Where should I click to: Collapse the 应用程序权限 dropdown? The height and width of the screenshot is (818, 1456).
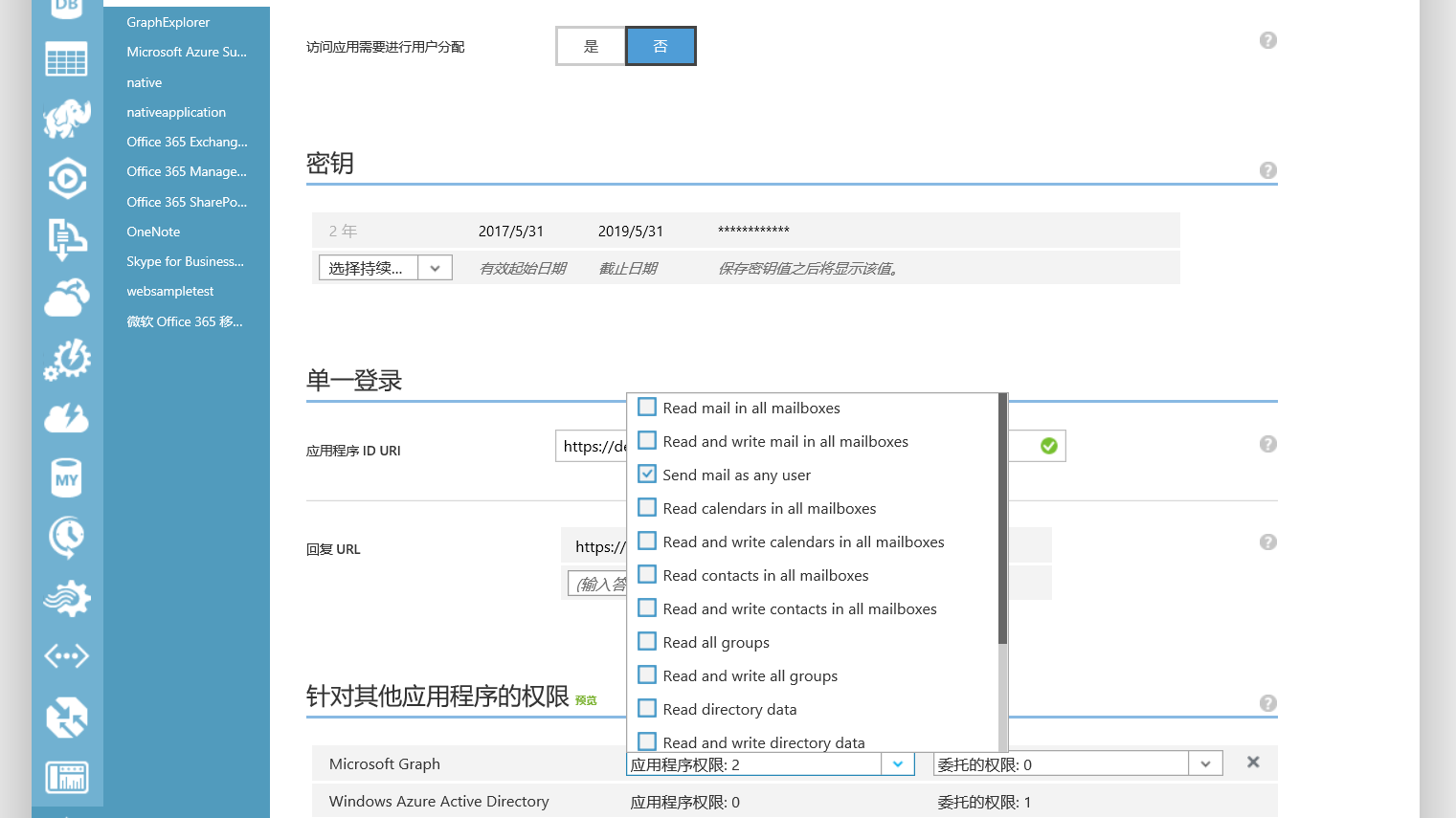coord(898,763)
